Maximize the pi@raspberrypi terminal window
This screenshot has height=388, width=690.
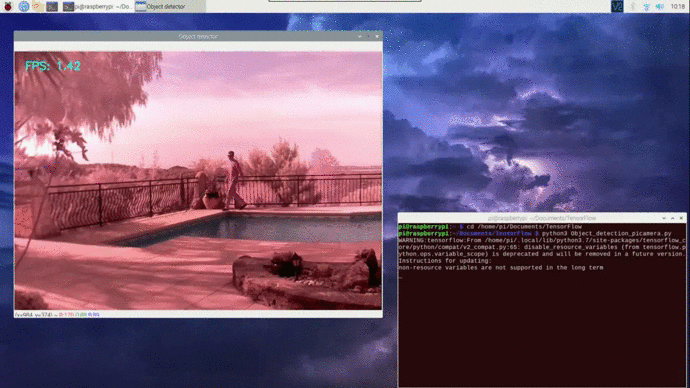pos(672,218)
